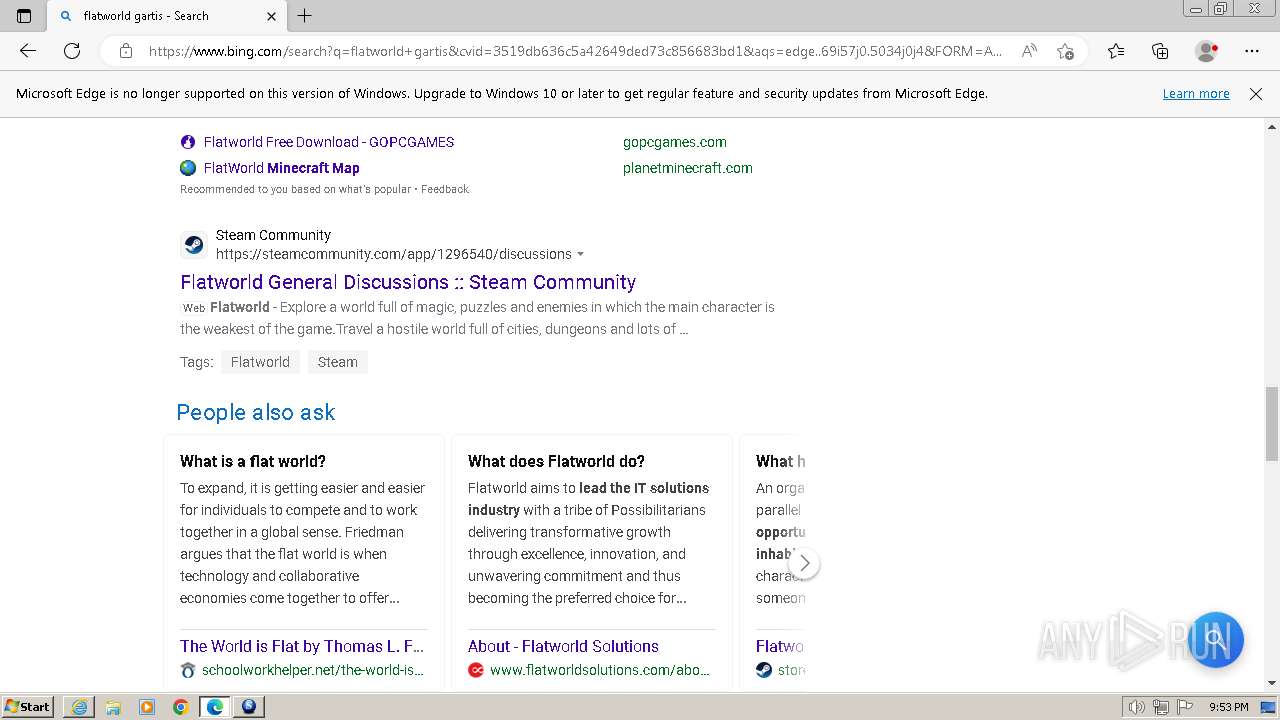Open a new tab with plus icon

pos(305,16)
